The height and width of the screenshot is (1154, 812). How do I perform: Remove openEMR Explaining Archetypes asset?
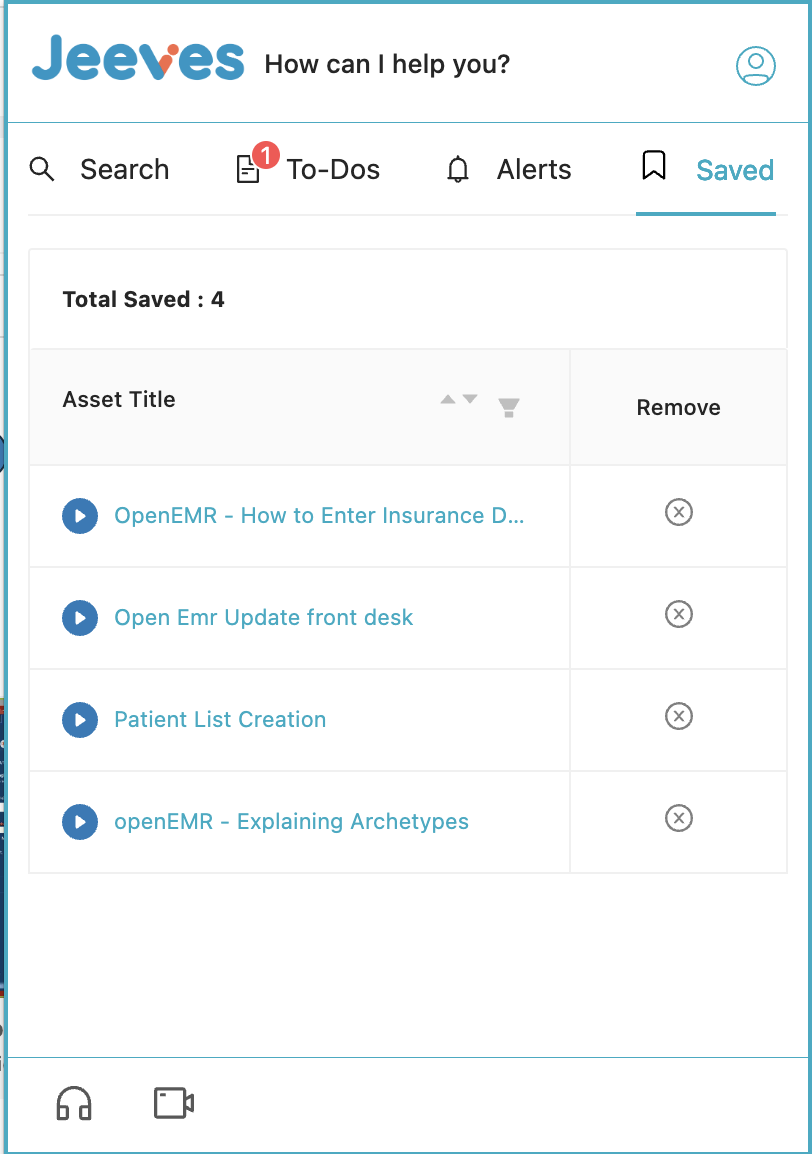[x=679, y=819]
